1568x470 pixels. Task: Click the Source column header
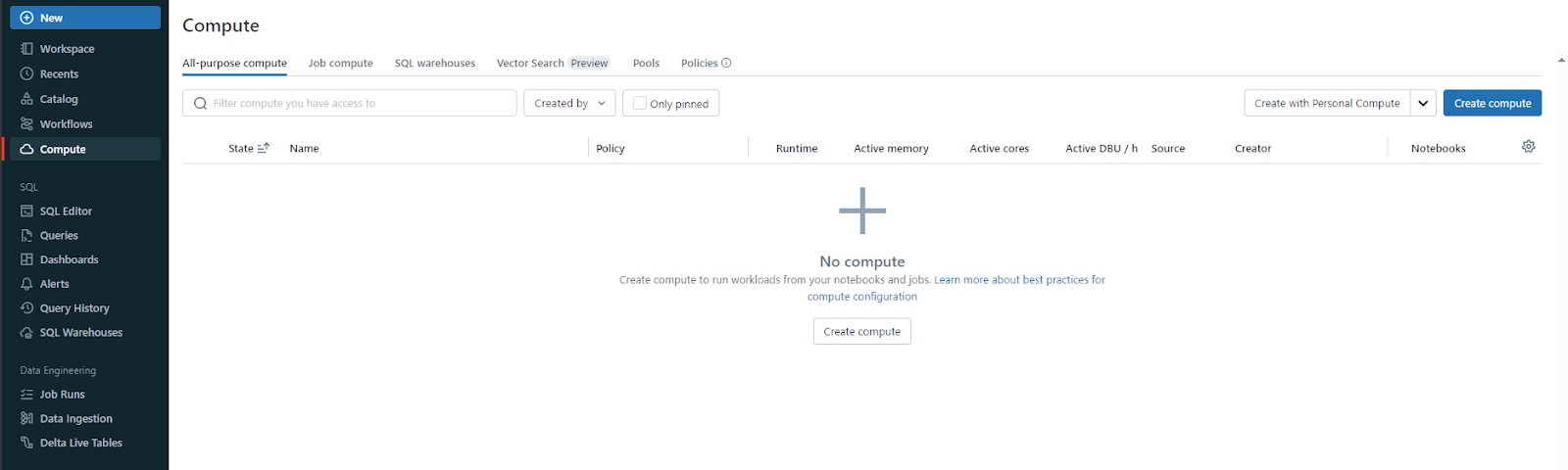tap(1167, 148)
